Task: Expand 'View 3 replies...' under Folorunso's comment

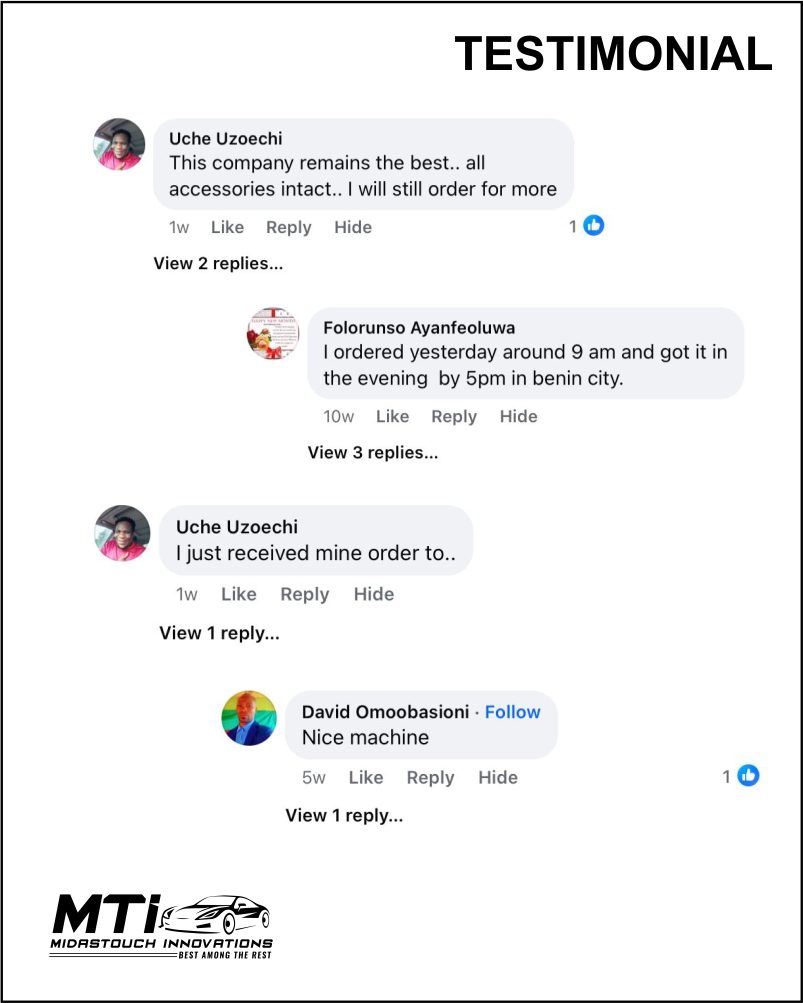Action: pyautogui.click(x=372, y=453)
